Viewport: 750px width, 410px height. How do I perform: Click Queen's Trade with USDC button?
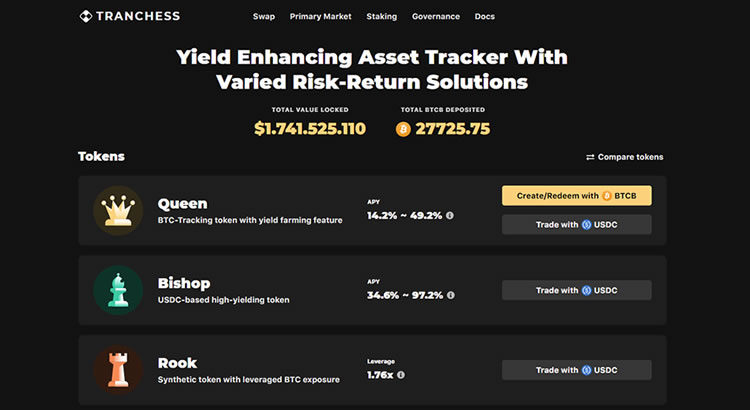(x=576, y=225)
